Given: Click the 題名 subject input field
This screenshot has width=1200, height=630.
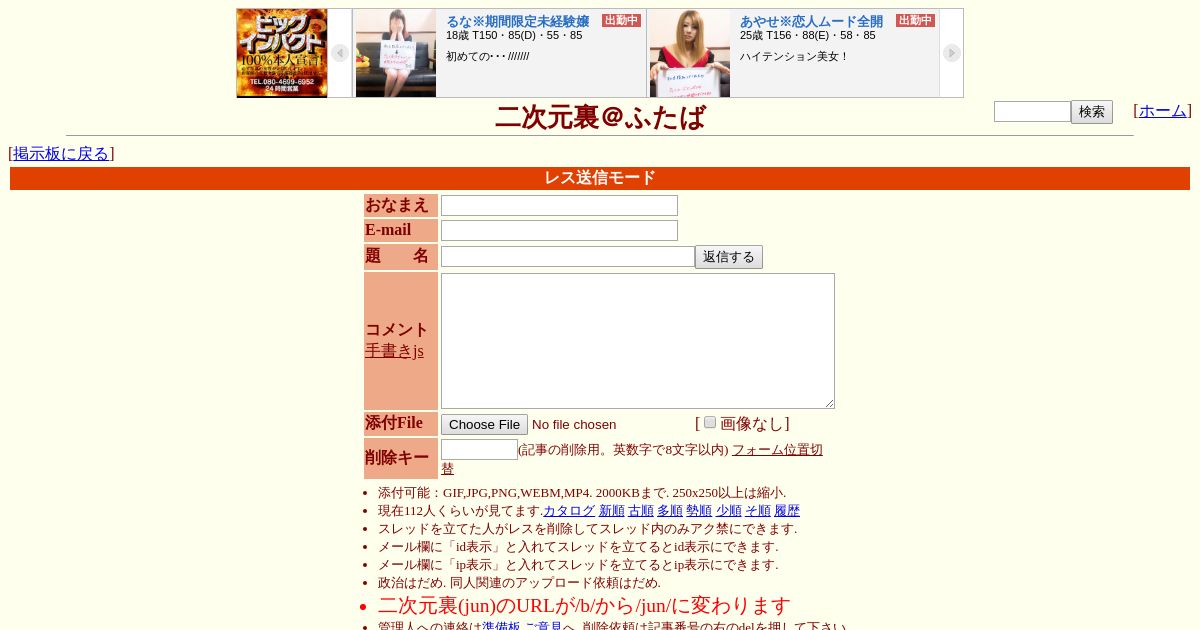Looking at the screenshot, I should point(568,256).
